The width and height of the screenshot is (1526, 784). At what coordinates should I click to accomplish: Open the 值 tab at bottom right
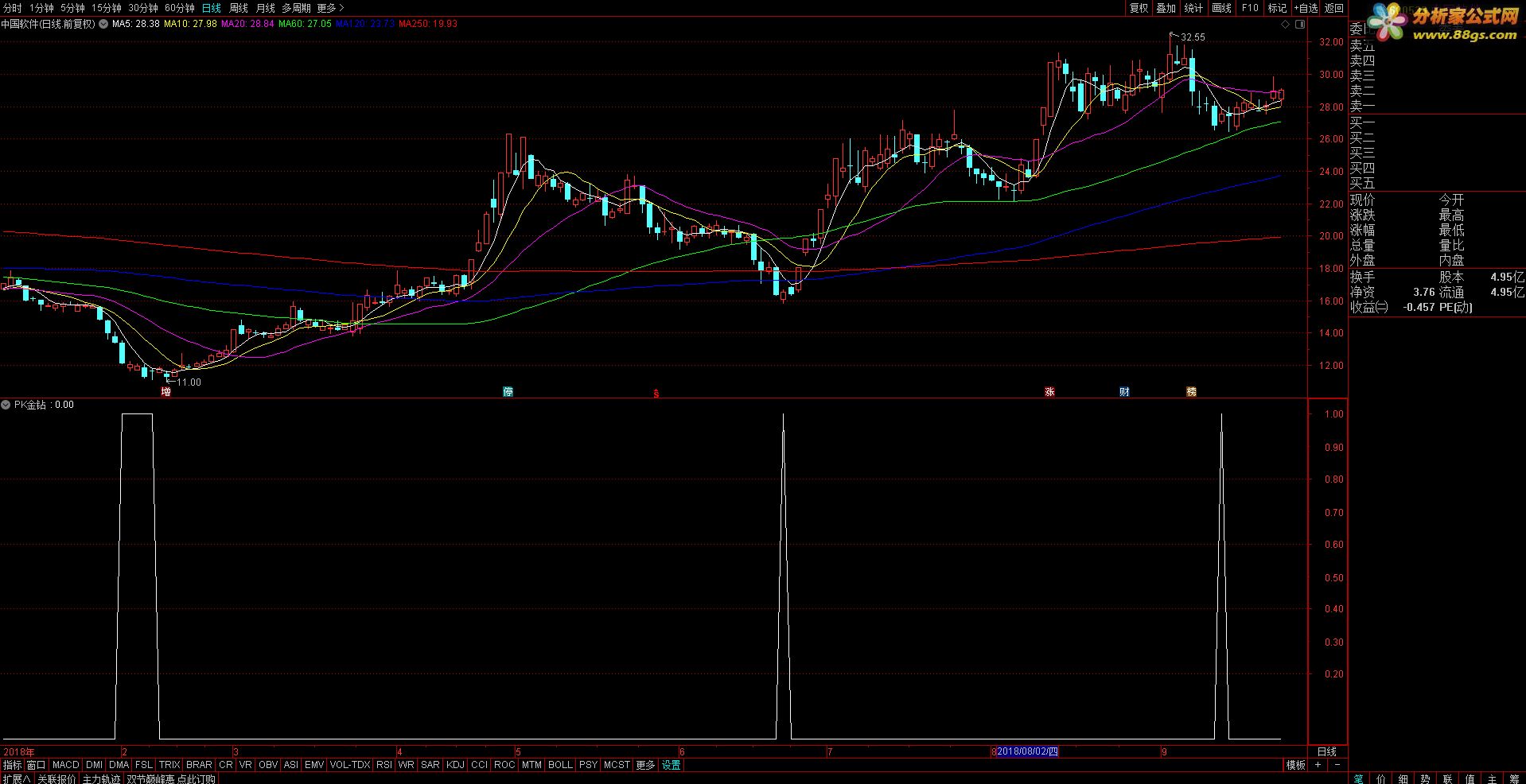(1470, 778)
